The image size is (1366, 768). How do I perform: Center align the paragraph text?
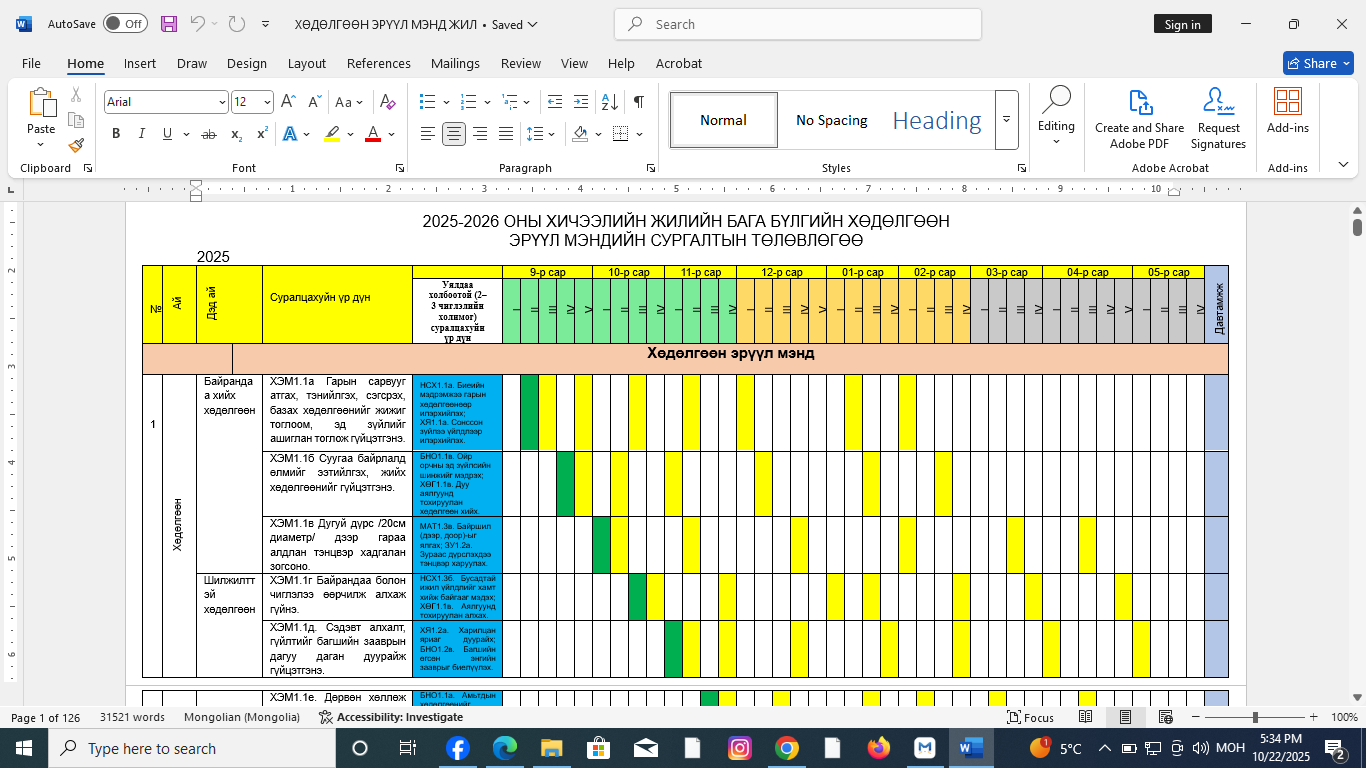(454, 134)
